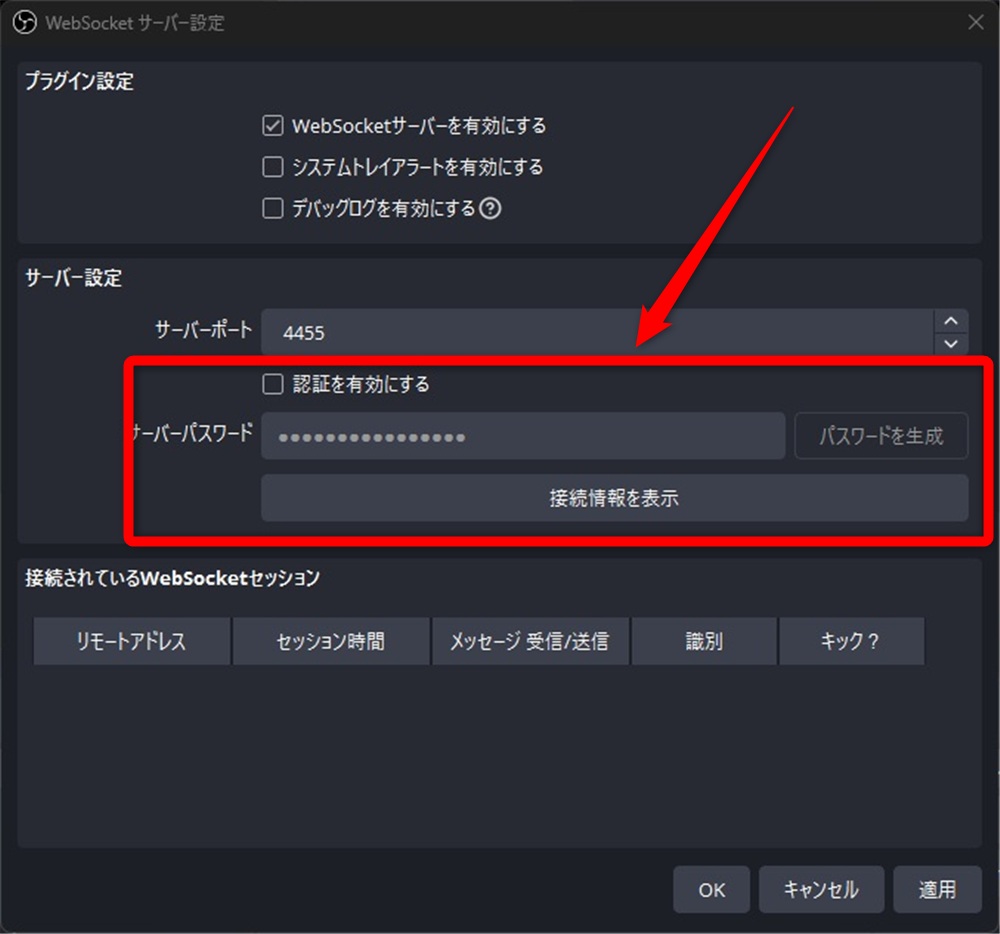Enable システムトレイアラートを有効にする checkbox

[x=273, y=167]
